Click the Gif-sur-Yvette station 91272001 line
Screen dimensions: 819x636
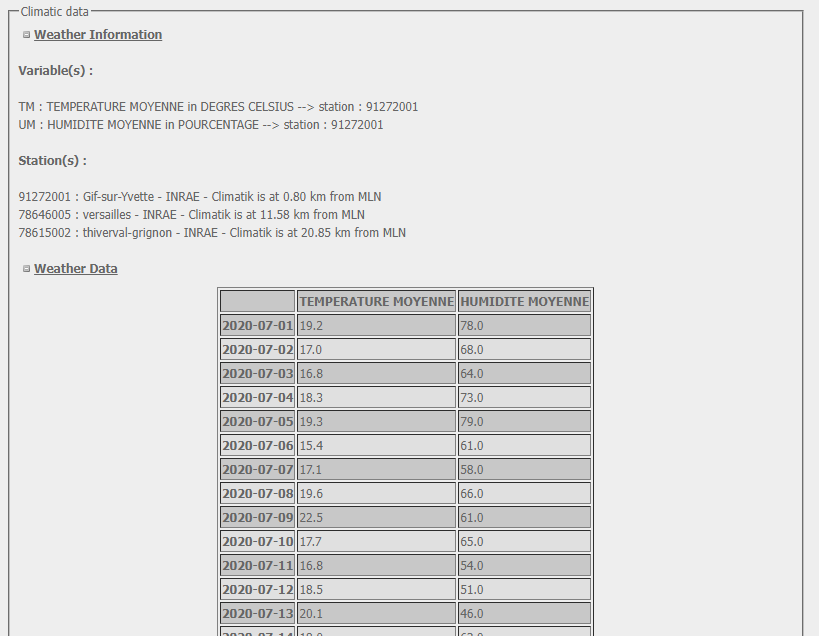point(200,197)
